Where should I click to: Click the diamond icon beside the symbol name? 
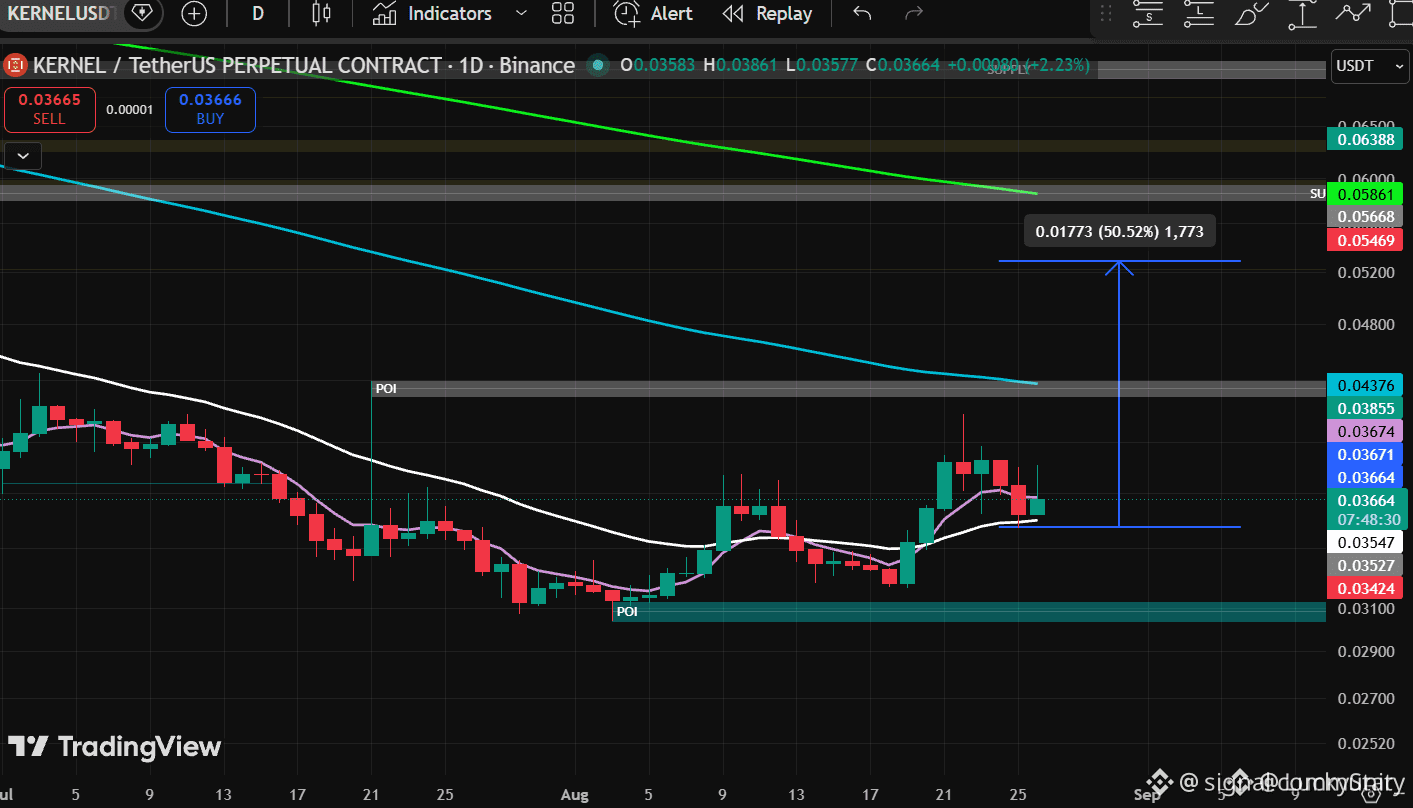[x=142, y=13]
